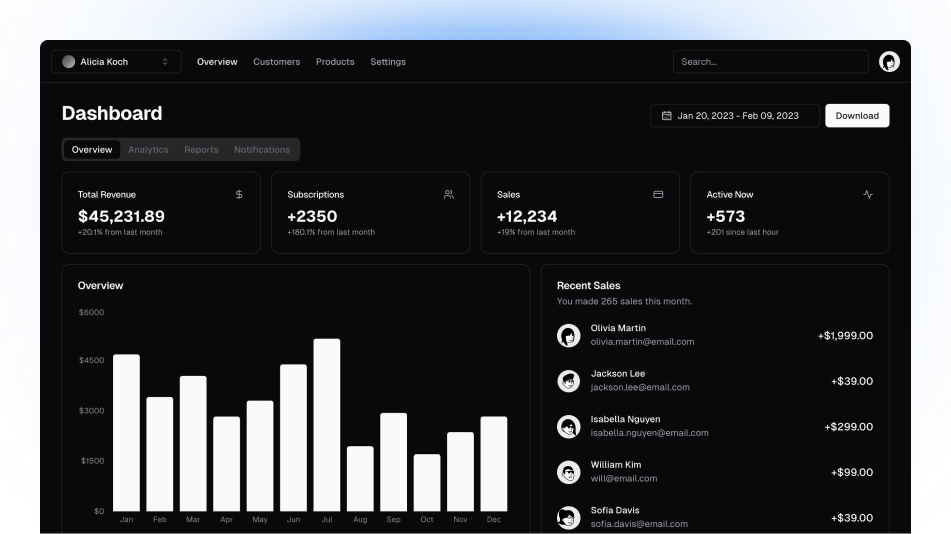Open Products in the top navigation
The height and width of the screenshot is (534, 951).
pyautogui.click(x=335, y=62)
